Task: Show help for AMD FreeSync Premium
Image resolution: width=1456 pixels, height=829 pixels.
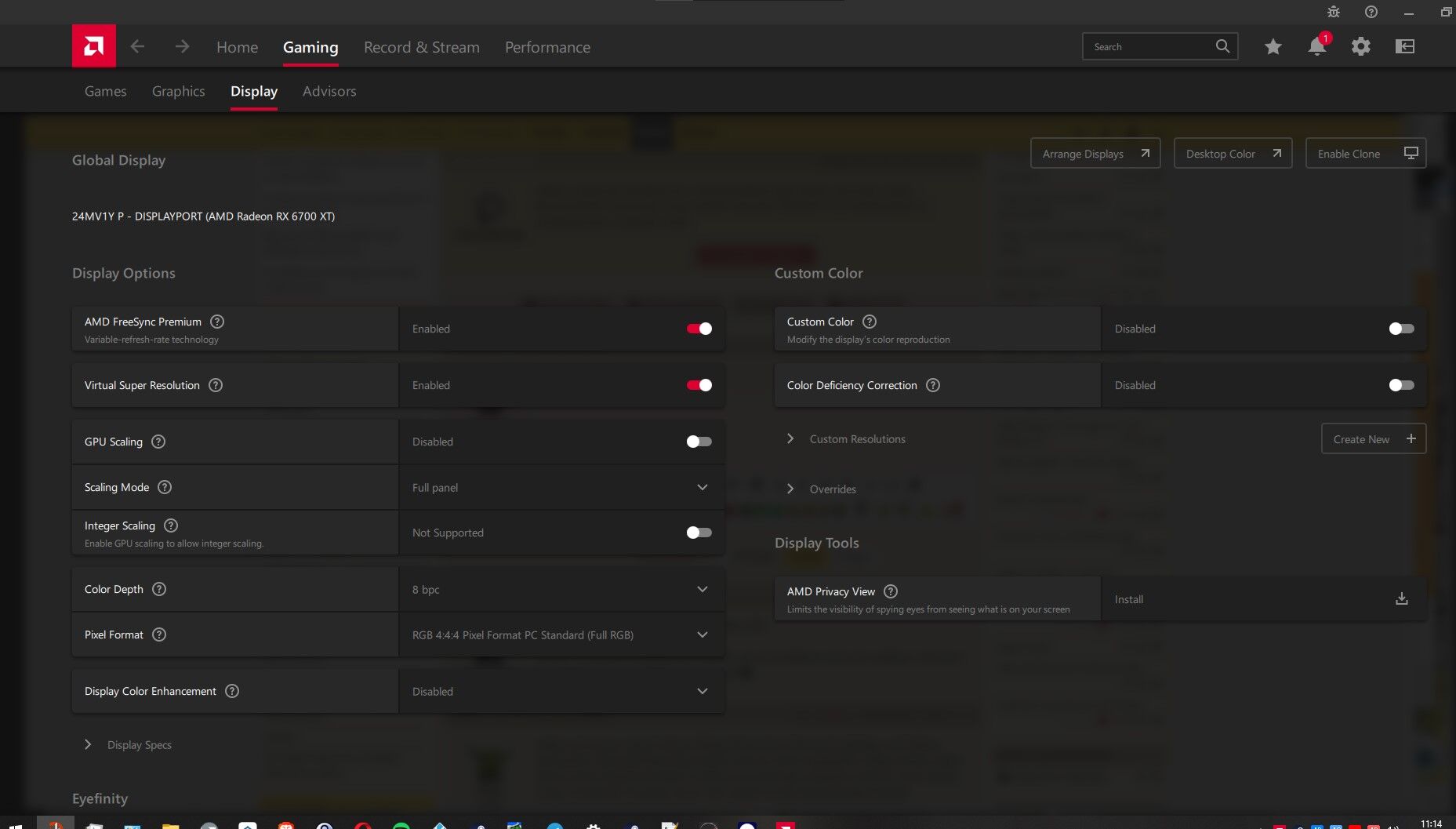Action: (218, 322)
